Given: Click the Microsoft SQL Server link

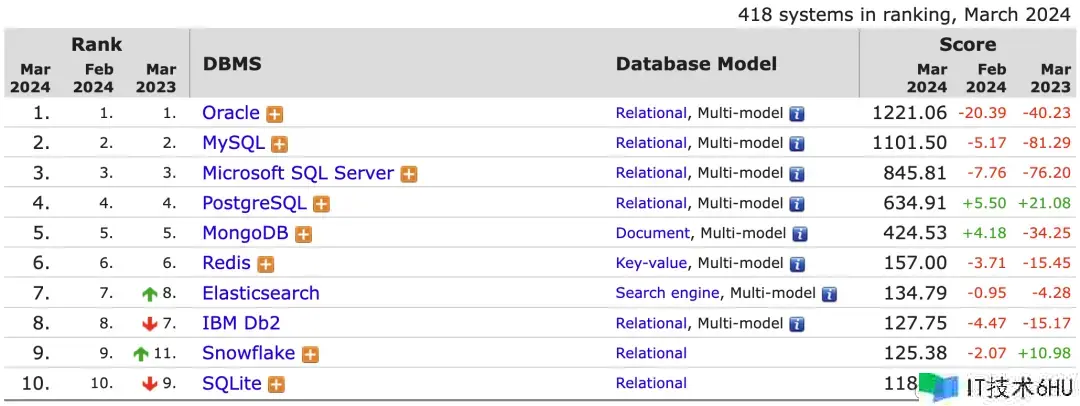Looking at the screenshot, I should (298, 173).
